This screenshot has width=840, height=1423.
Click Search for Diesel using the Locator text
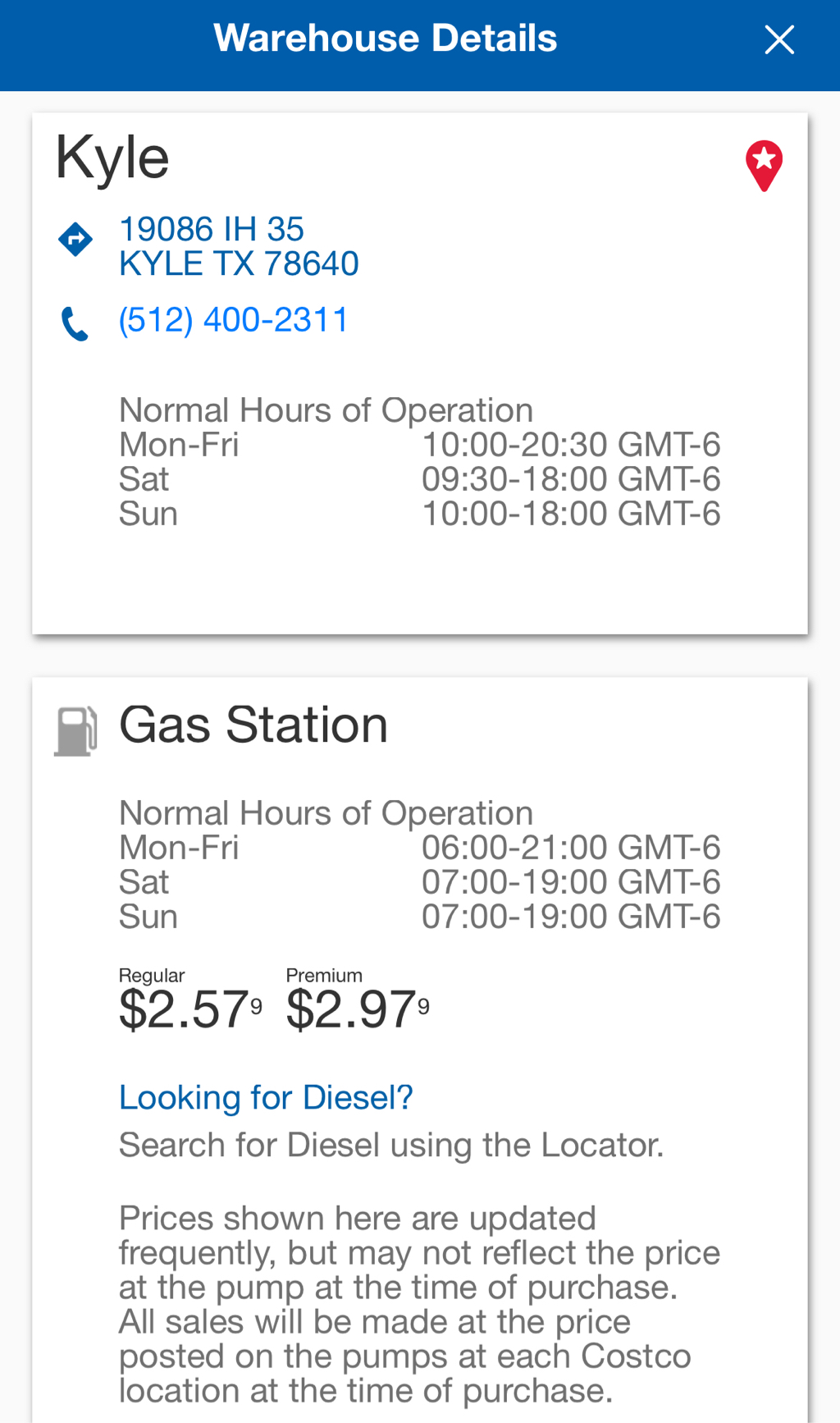(x=391, y=1145)
